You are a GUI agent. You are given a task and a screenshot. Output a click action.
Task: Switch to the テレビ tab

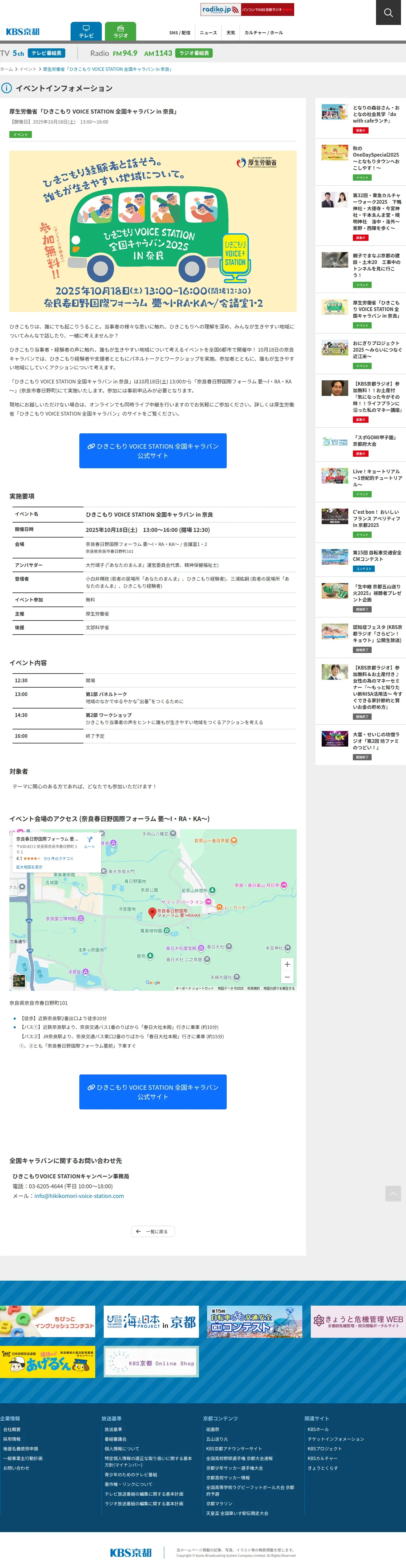click(86, 31)
